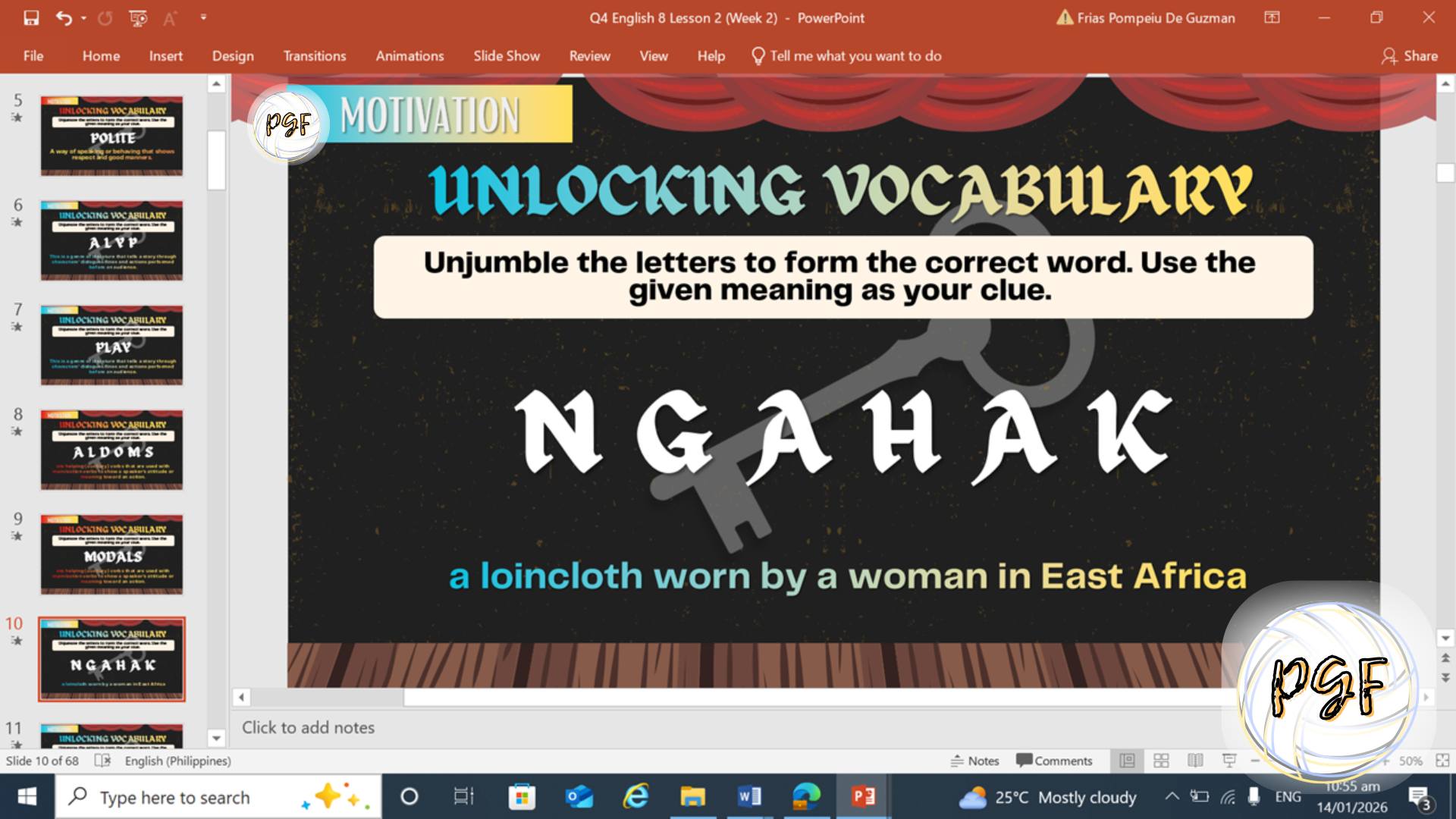Fit slide to current window

coord(1442,761)
